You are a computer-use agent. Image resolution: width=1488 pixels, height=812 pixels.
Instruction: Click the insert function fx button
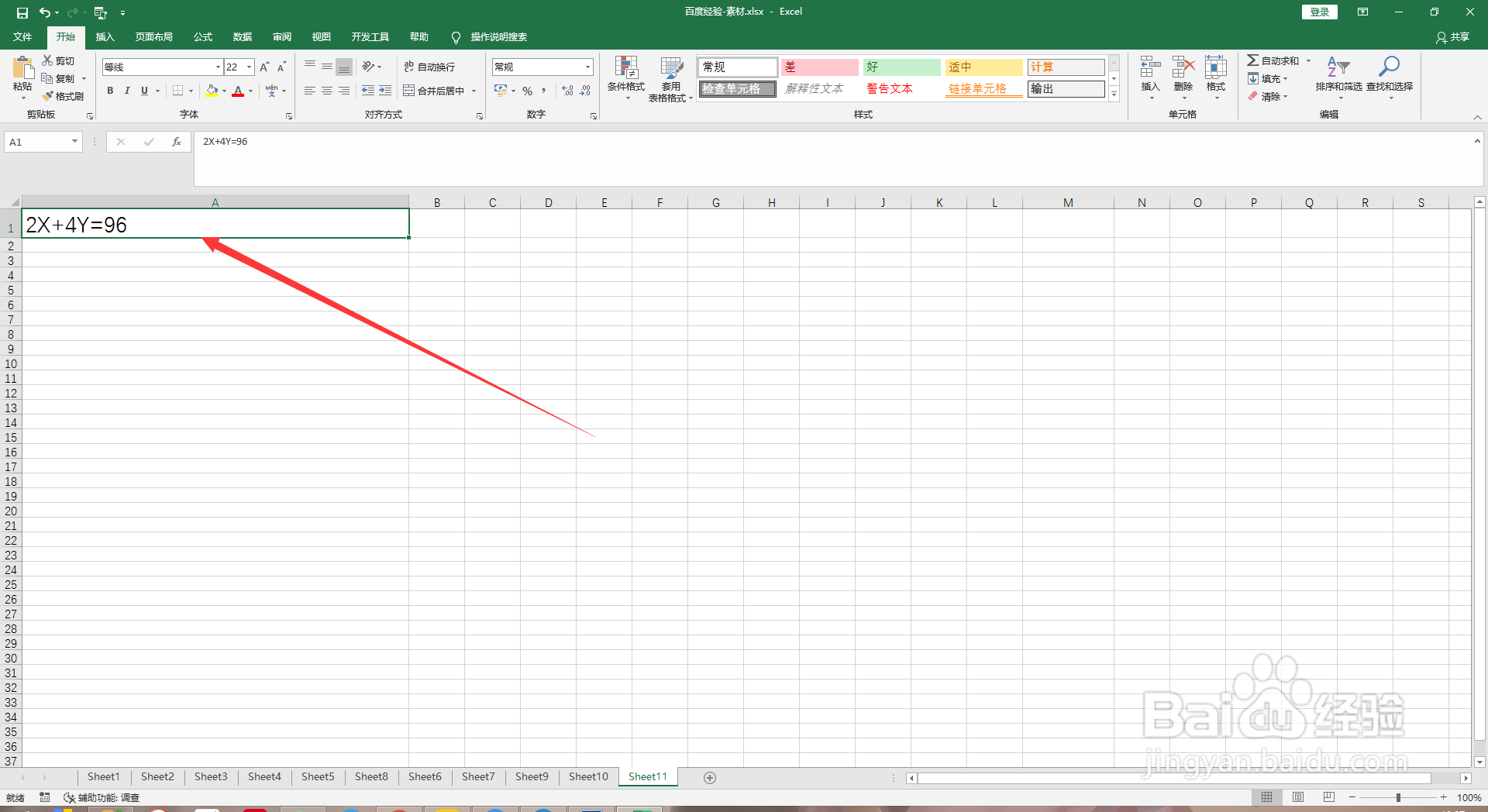[177, 142]
